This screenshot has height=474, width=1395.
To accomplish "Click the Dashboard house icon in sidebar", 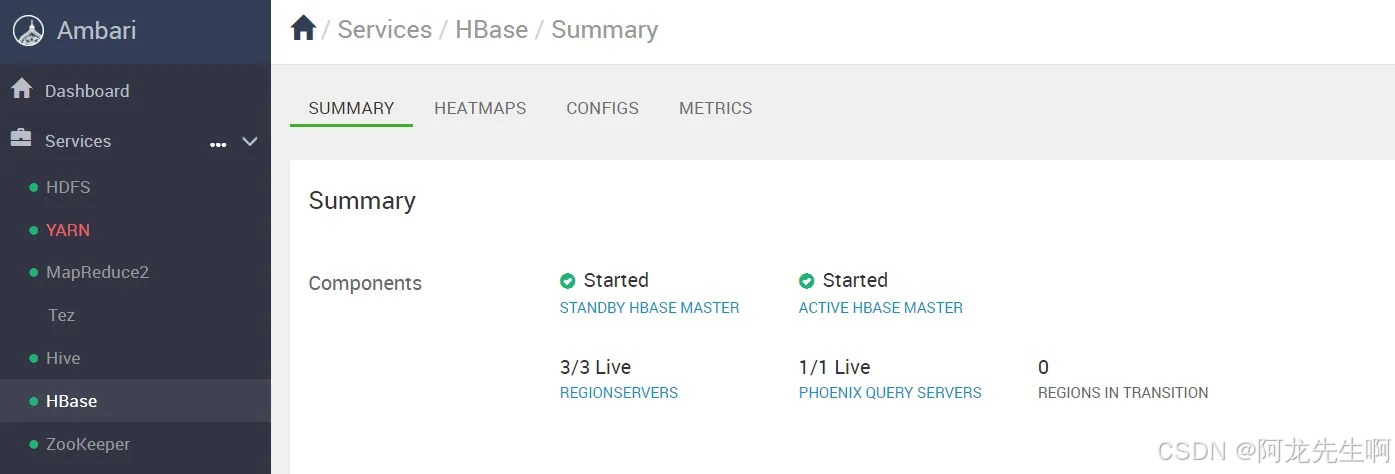I will click(21, 90).
